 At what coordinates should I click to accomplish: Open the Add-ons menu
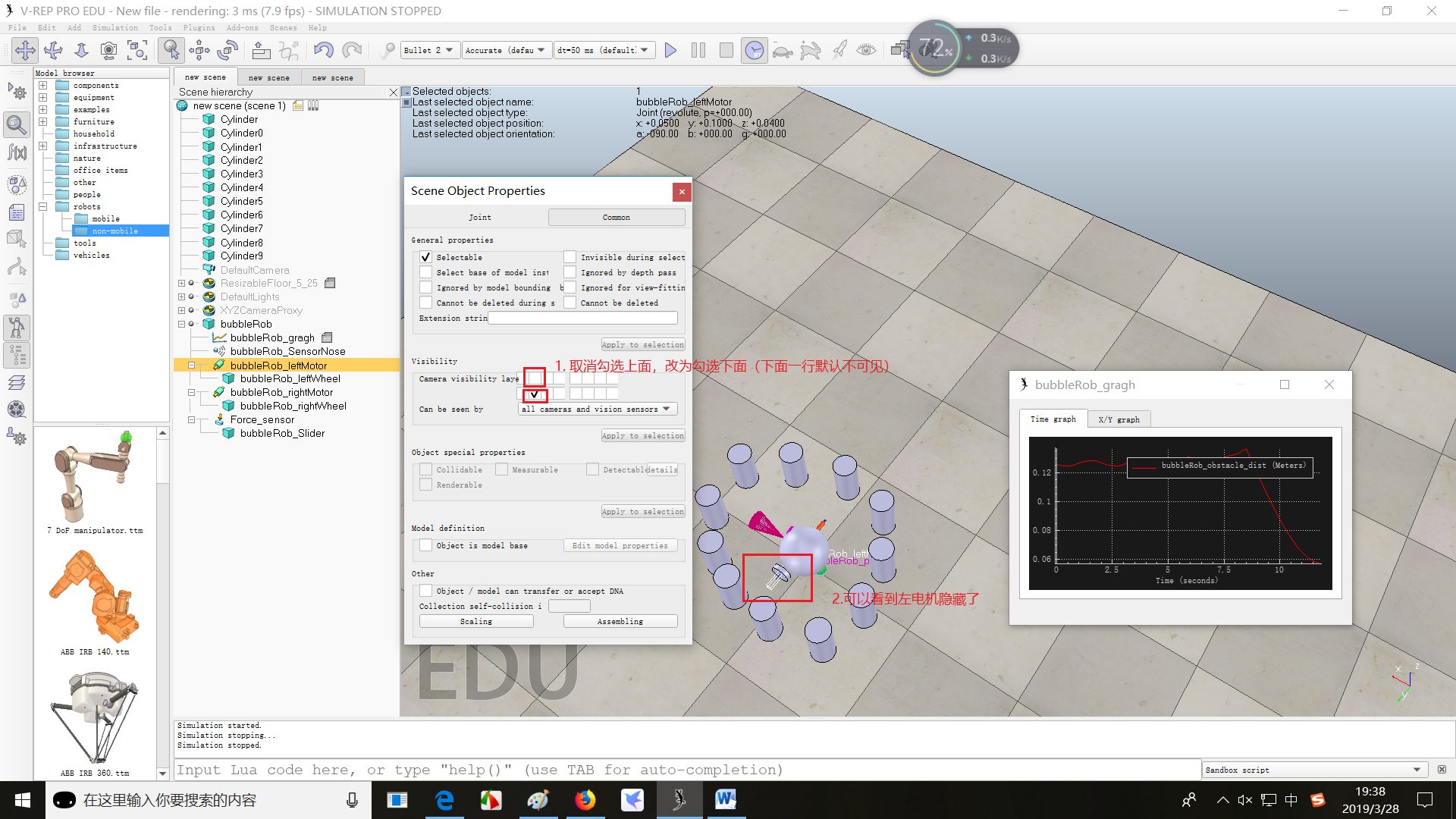[242, 27]
